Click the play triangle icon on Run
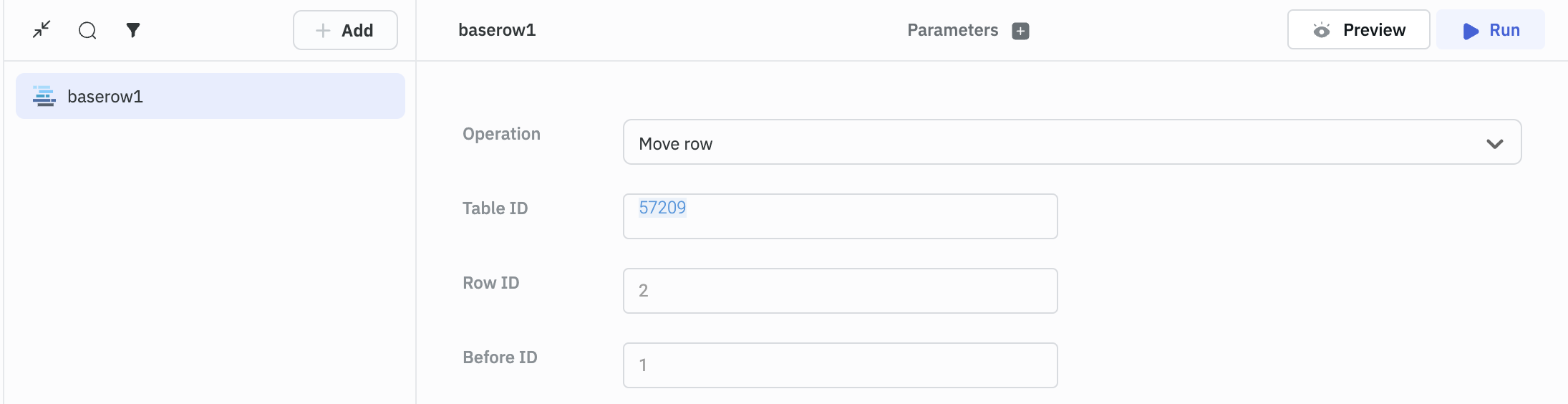 [1471, 31]
